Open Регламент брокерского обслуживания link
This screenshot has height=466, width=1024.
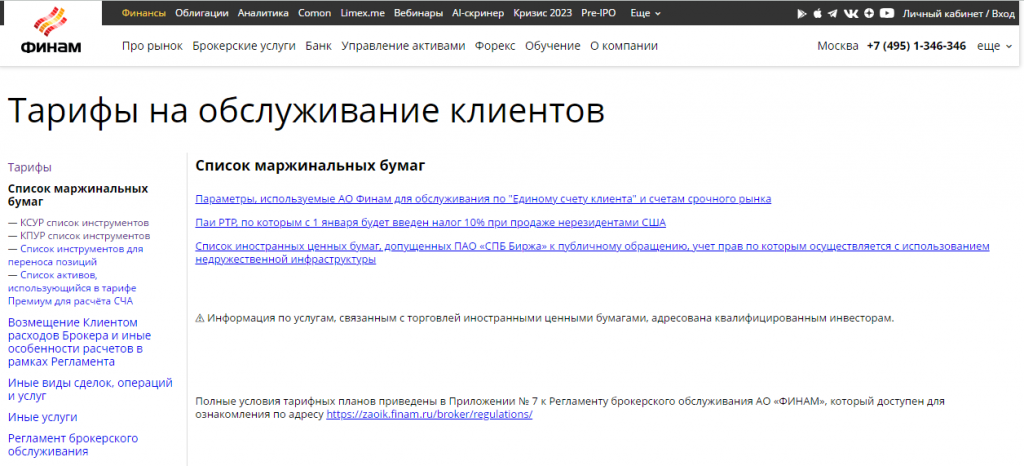point(73,444)
